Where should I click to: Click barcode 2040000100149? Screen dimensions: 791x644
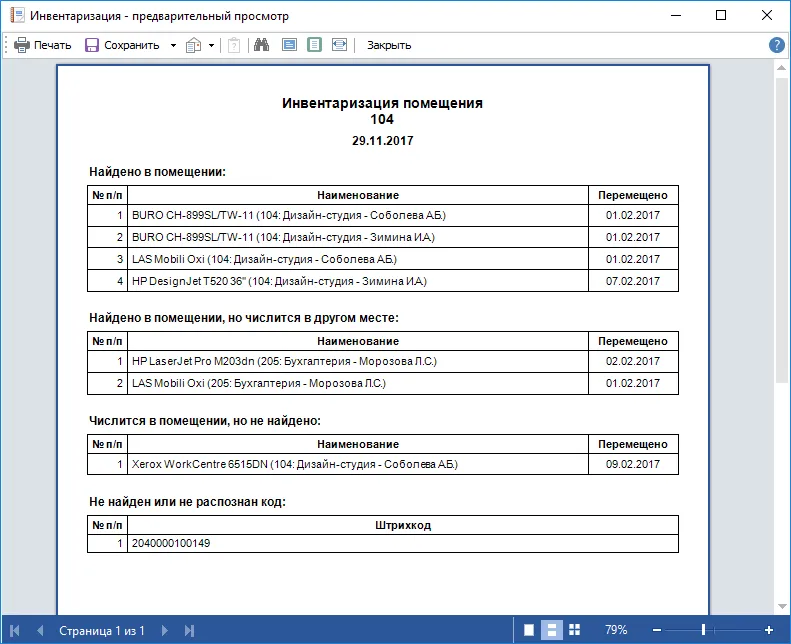171,543
